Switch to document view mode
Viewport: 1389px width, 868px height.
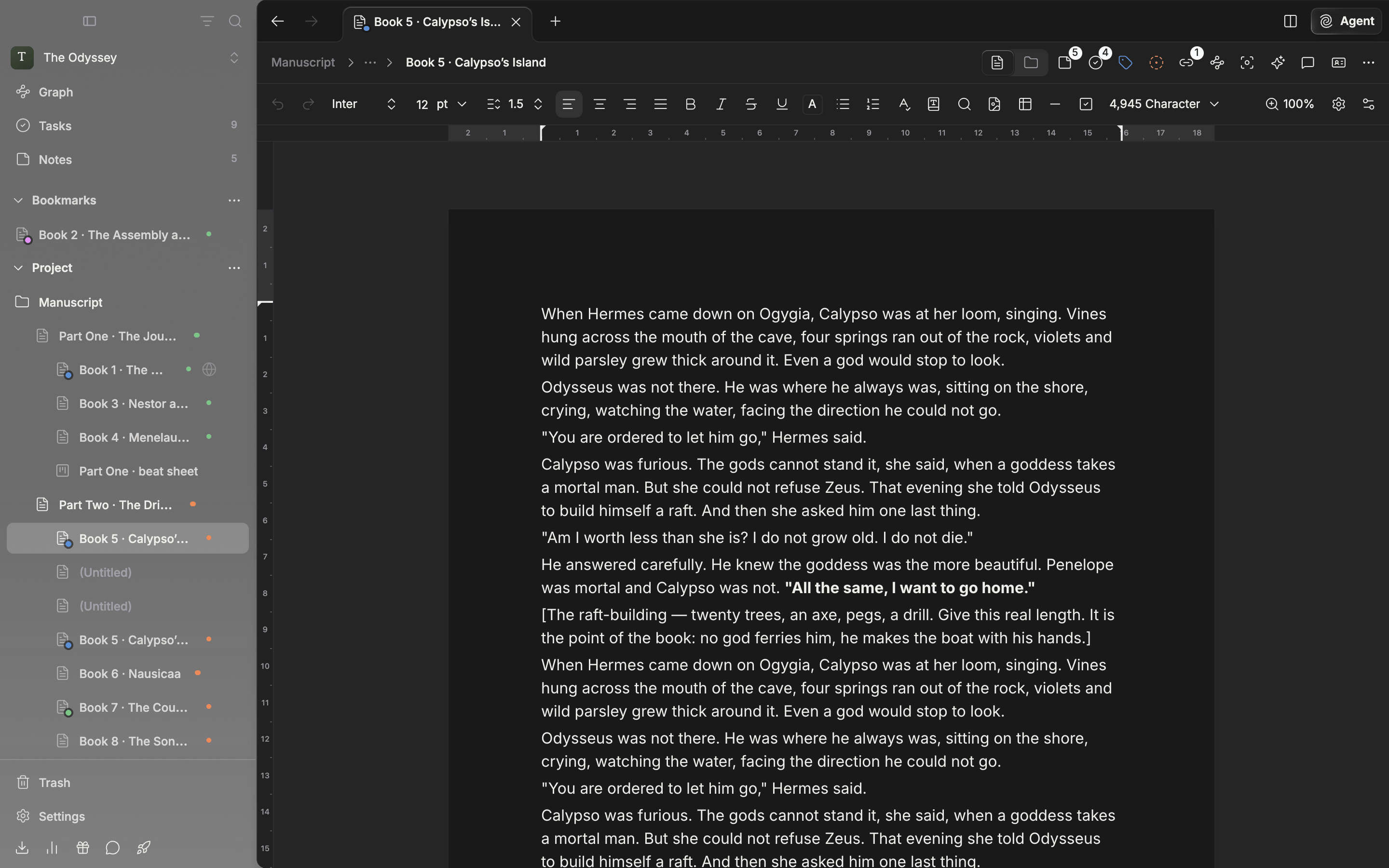(997, 63)
